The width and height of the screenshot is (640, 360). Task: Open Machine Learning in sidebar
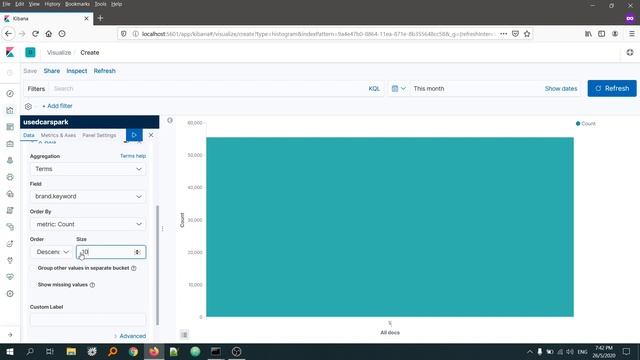coord(10,177)
